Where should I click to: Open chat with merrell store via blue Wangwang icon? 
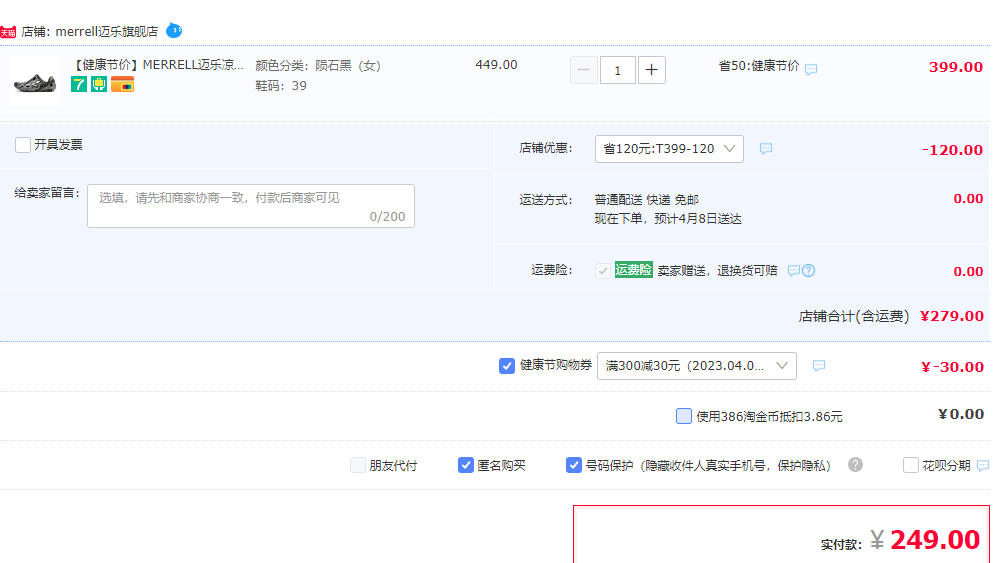tap(174, 30)
